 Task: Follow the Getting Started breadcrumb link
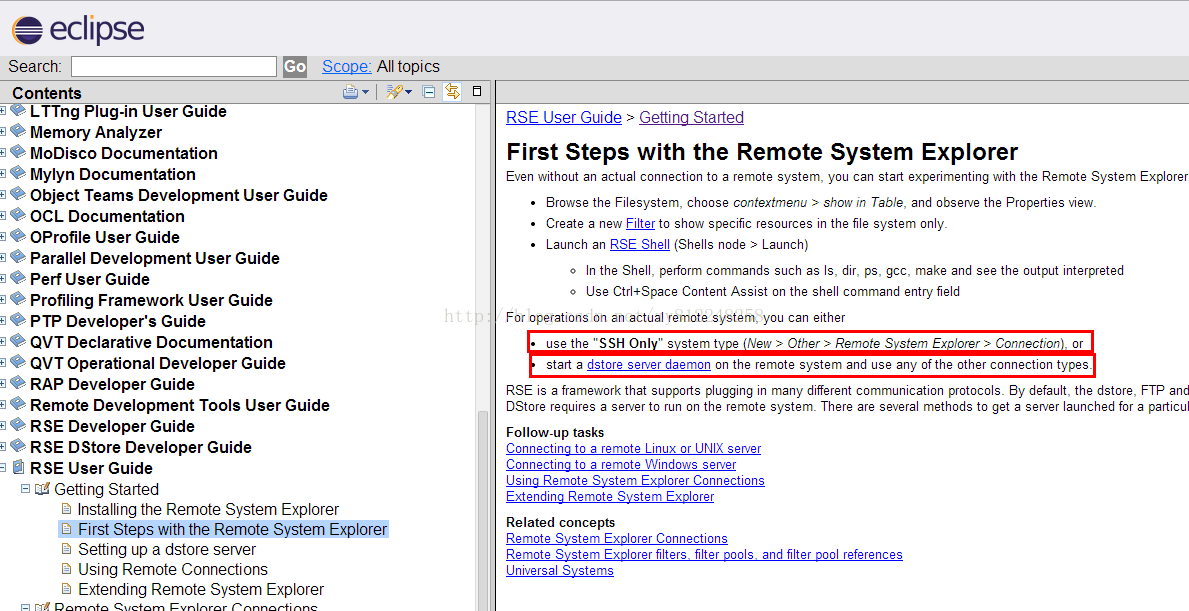[x=692, y=118]
